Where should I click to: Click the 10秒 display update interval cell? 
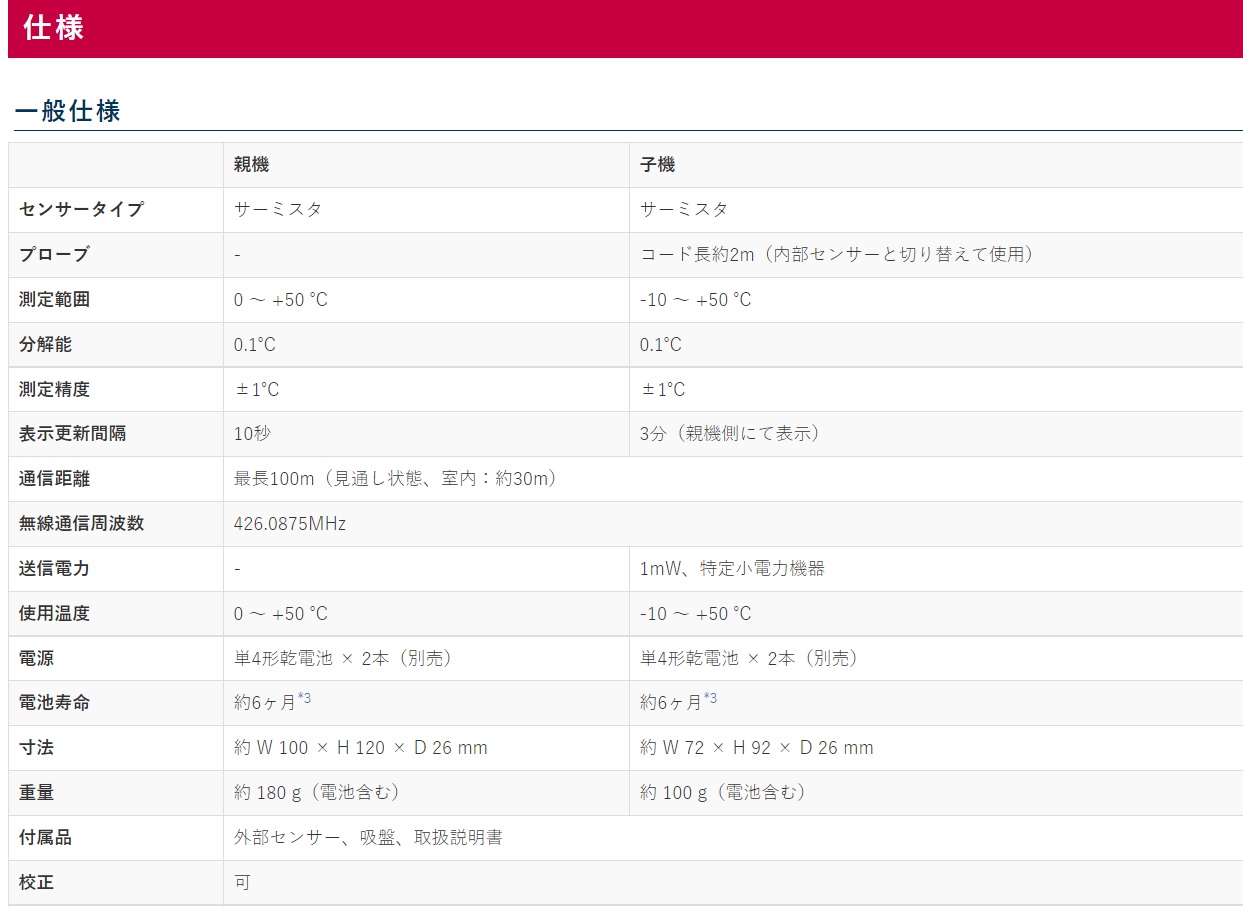pos(252,434)
